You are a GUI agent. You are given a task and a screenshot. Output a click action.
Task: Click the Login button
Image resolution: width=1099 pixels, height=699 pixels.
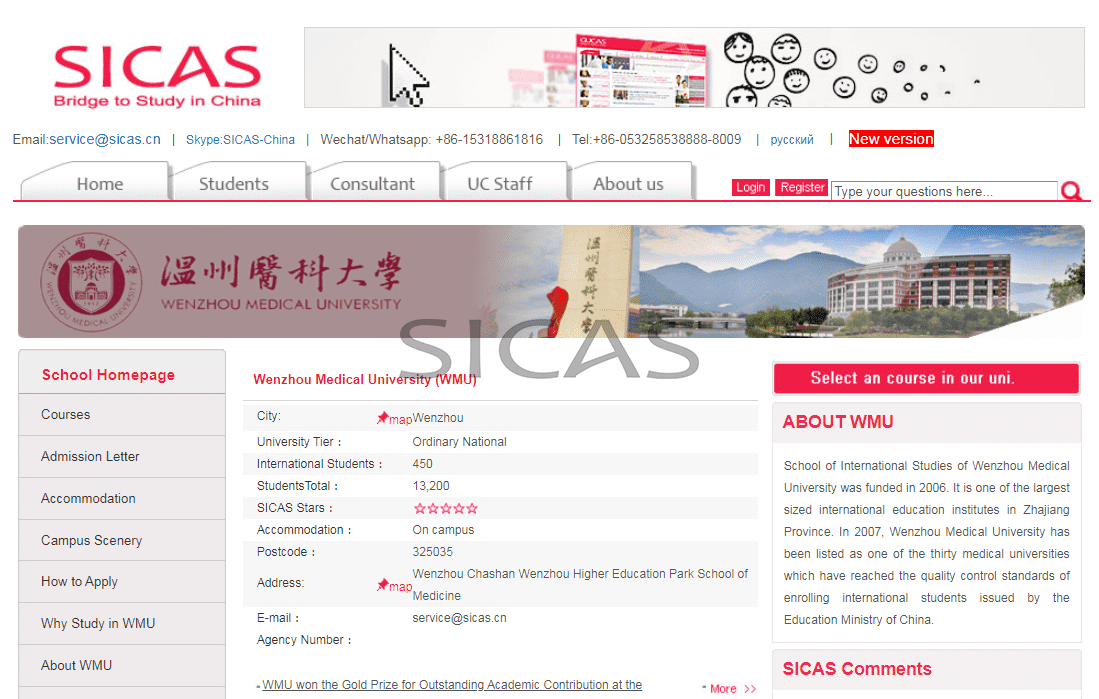[751, 187]
